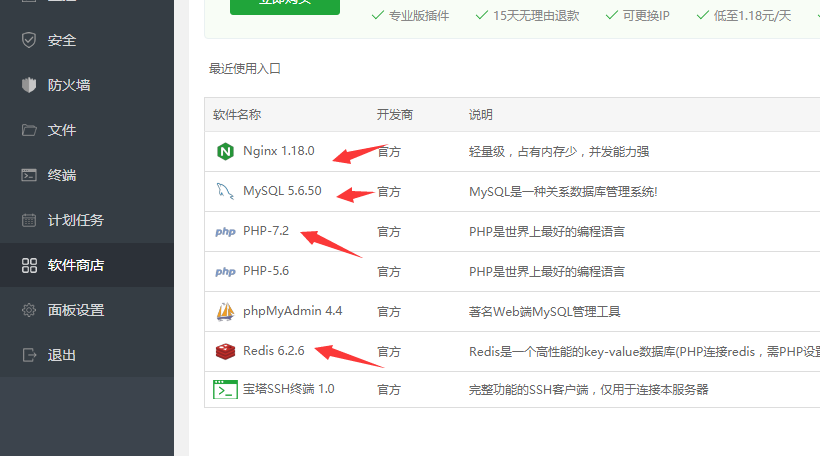Click the calendar icon beside 计划任务
The image size is (820, 456).
click(x=29, y=220)
